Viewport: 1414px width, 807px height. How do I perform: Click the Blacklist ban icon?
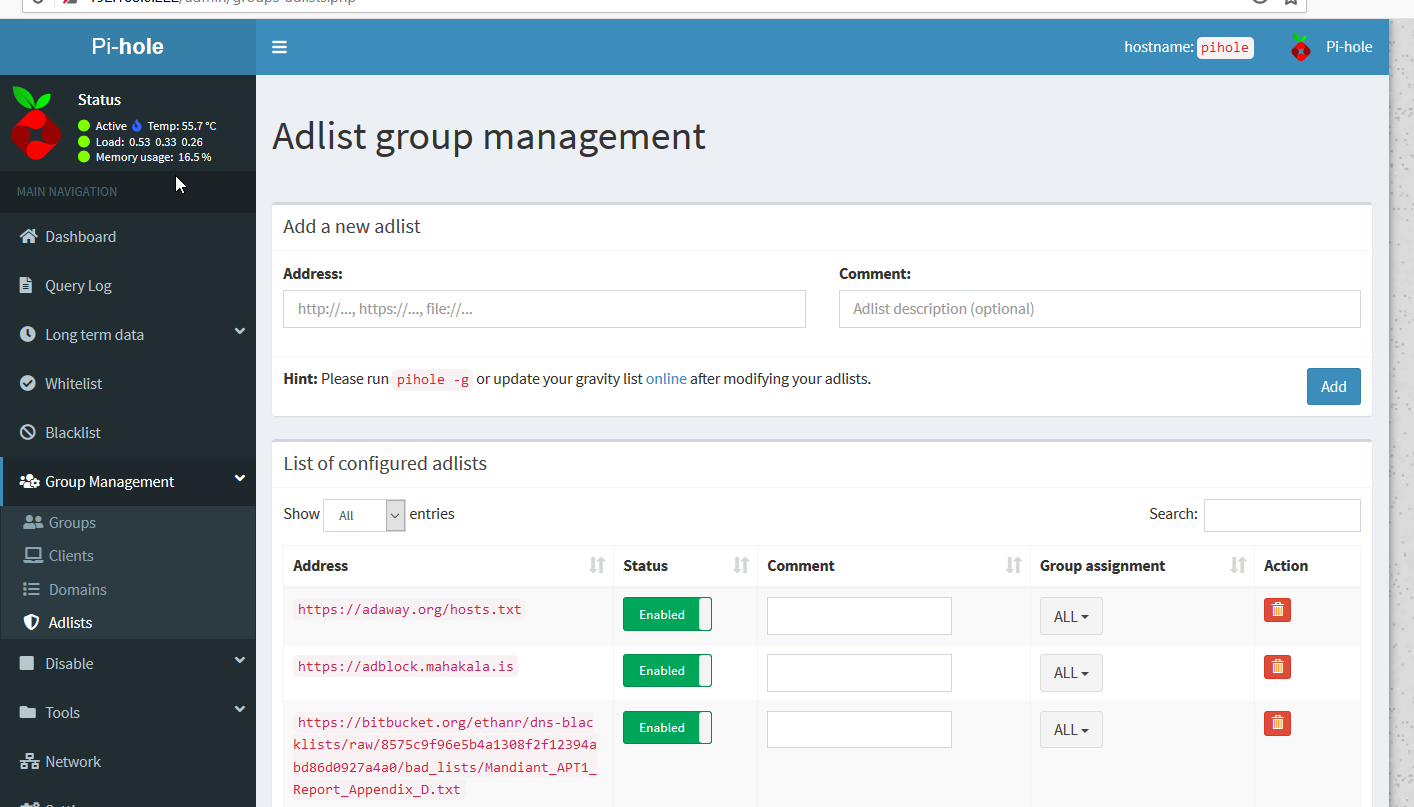tap(27, 433)
